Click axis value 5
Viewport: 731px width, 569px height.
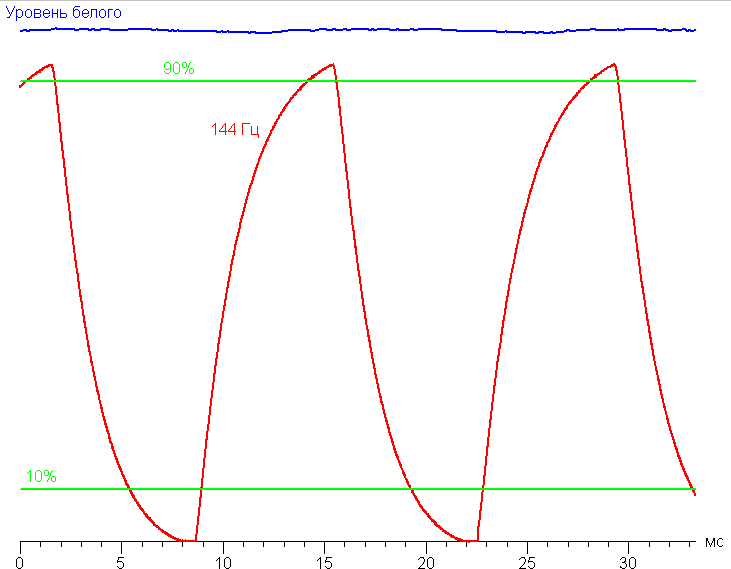point(121,562)
